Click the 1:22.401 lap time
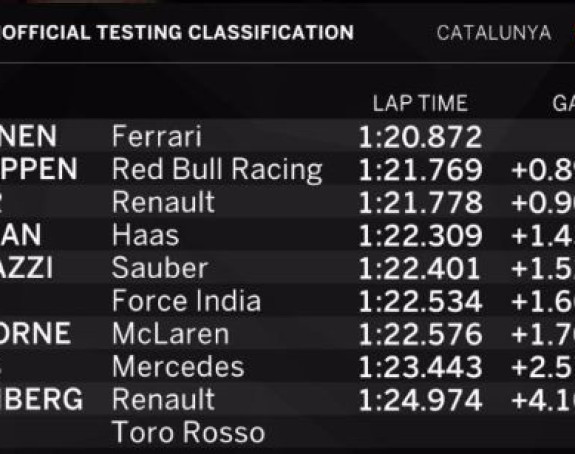 point(420,268)
